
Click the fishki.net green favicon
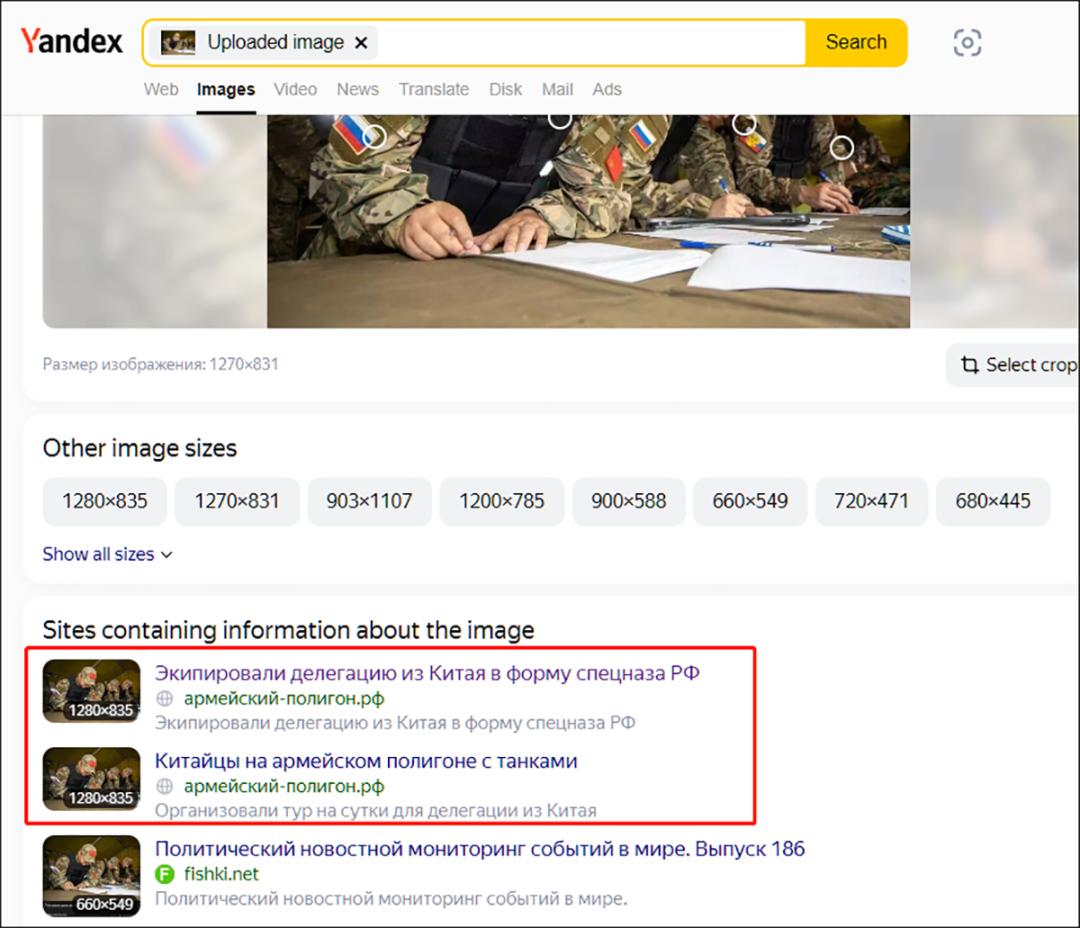165,874
